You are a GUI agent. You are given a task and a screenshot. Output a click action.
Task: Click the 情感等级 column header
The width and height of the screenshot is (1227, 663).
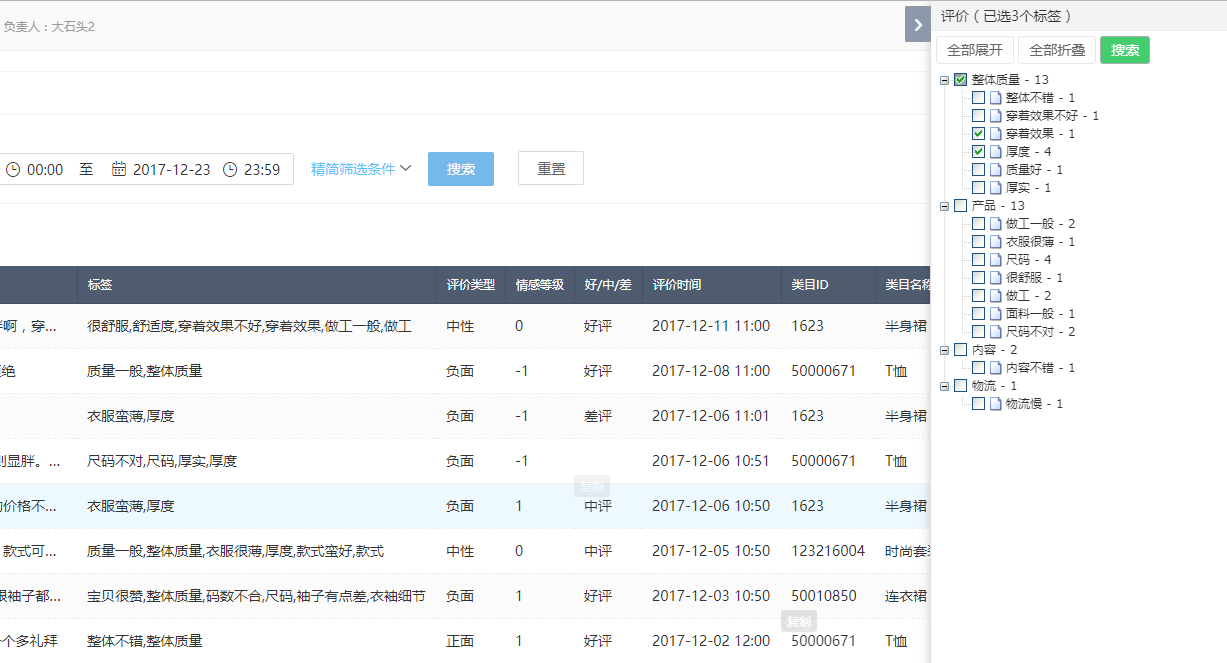[539, 285]
